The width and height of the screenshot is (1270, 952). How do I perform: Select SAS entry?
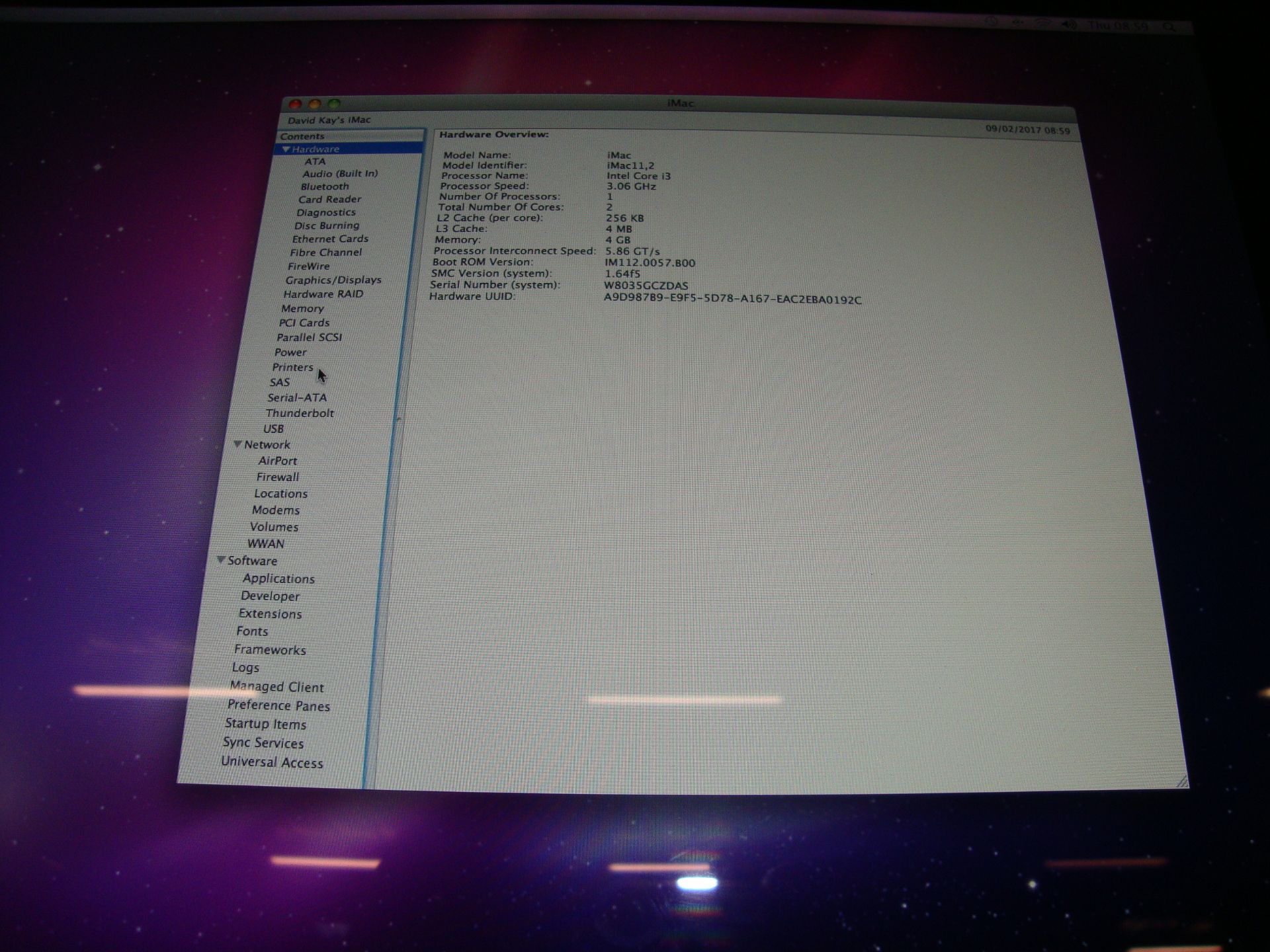pos(279,382)
